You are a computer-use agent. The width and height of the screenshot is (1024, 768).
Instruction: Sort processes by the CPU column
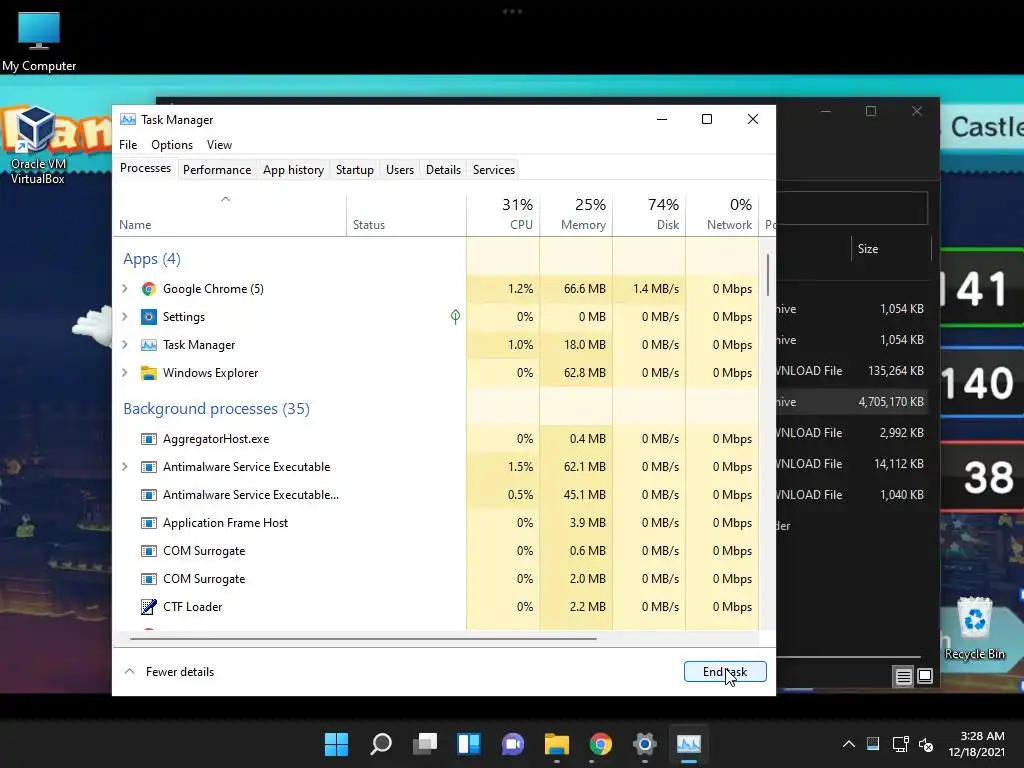click(x=503, y=216)
